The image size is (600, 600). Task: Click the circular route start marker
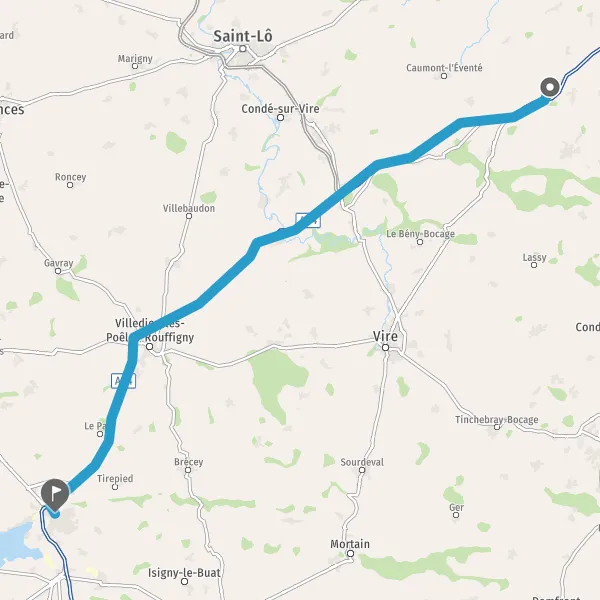(550, 87)
